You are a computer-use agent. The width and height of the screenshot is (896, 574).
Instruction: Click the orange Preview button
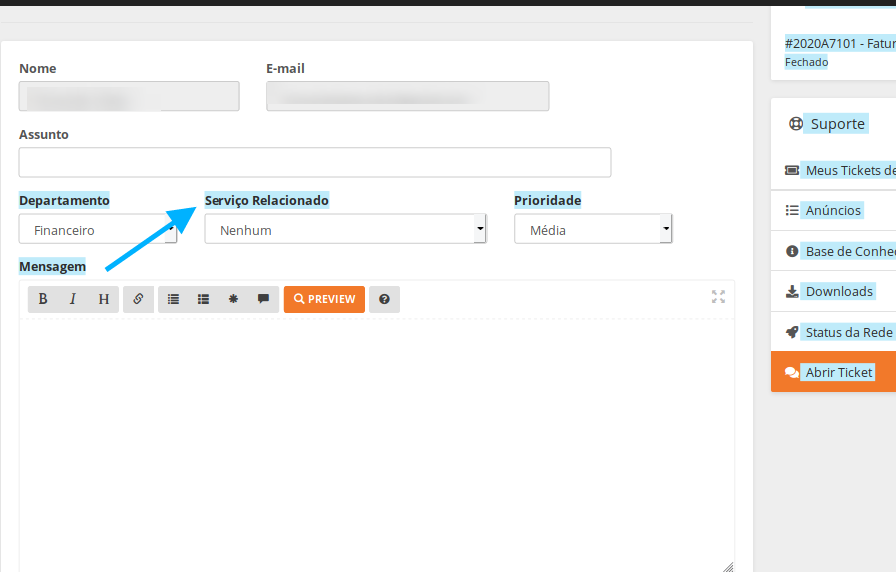[x=324, y=299]
